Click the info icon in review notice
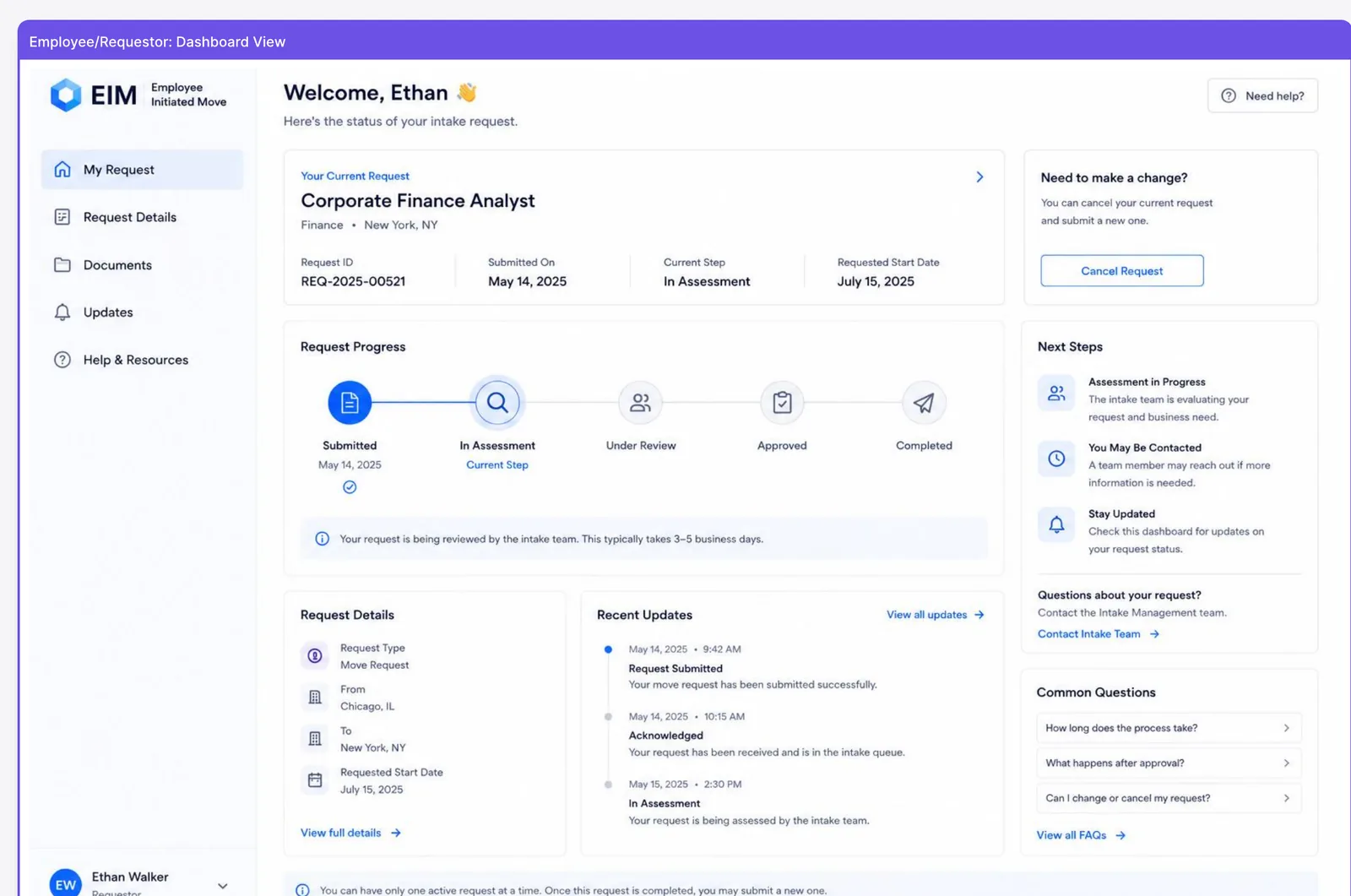The height and width of the screenshot is (896, 1351). 322,539
